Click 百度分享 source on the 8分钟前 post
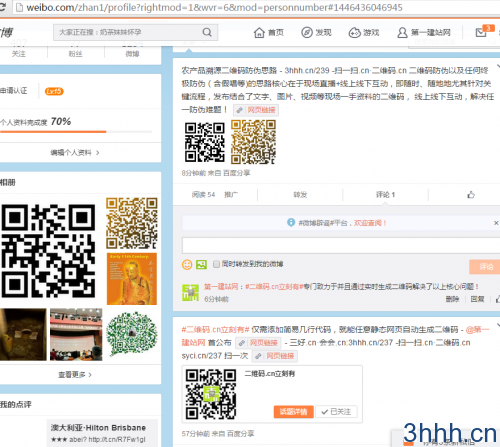The height and width of the screenshot is (447, 500). point(236,173)
